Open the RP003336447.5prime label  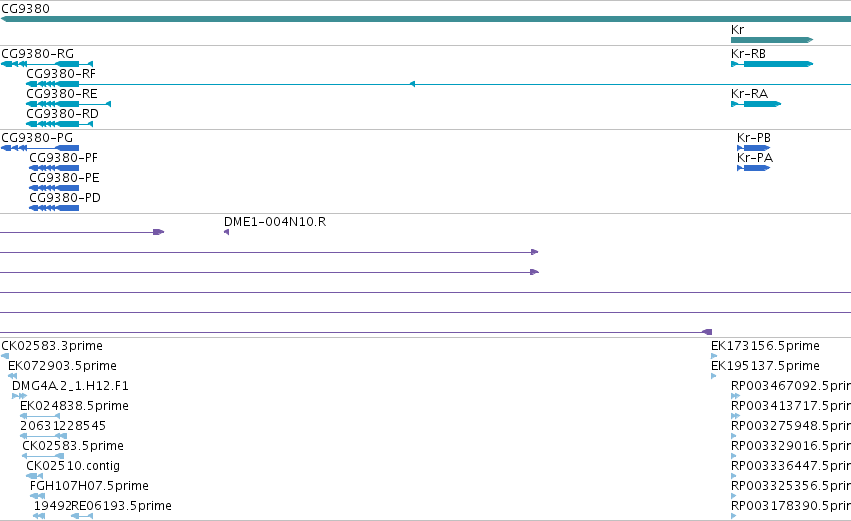tap(791, 466)
